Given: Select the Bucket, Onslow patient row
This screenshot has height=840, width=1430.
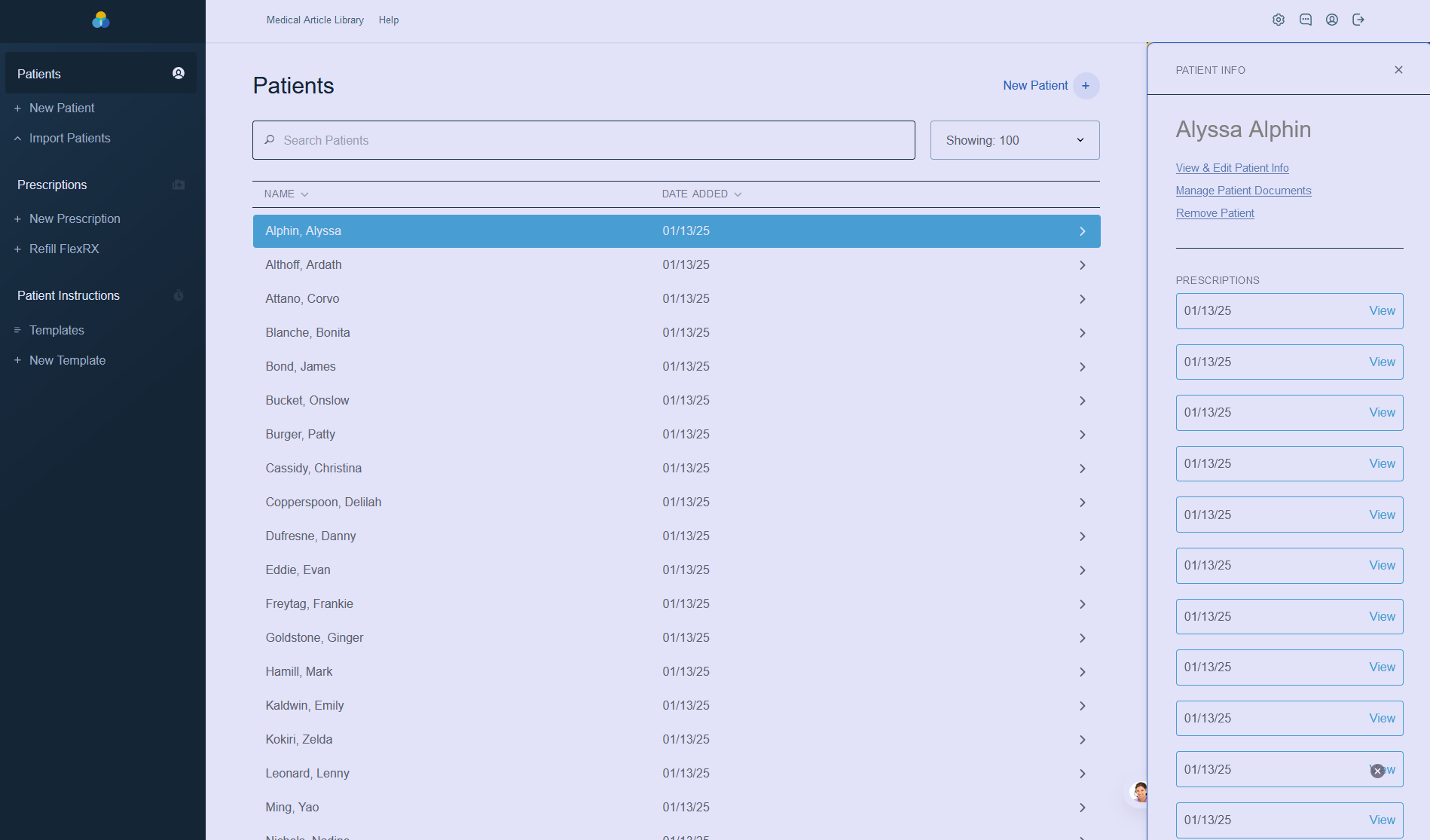Looking at the screenshot, I should coord(677,400).
